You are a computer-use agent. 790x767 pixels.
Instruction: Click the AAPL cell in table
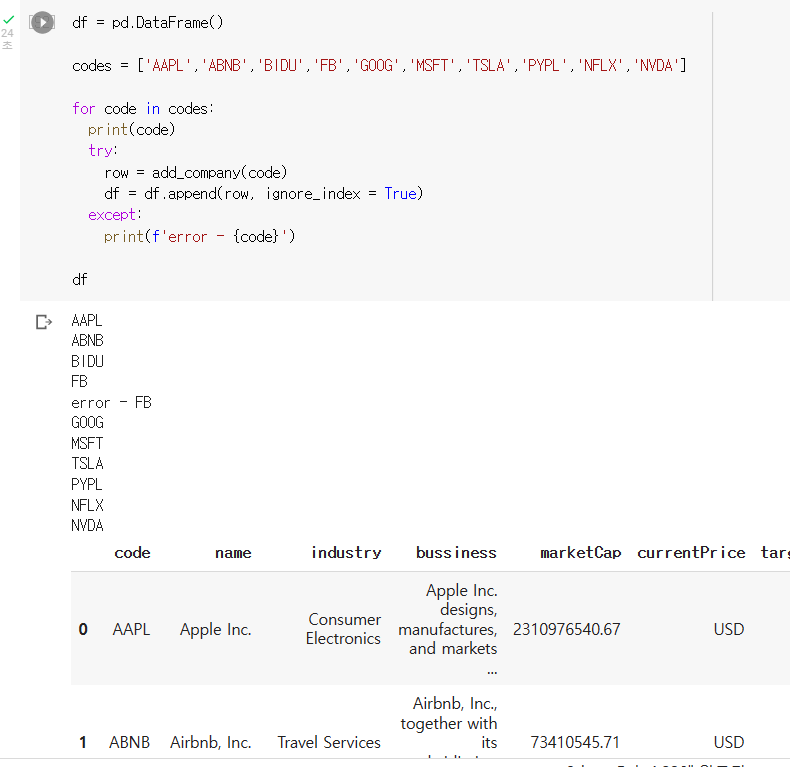[131, 629]
